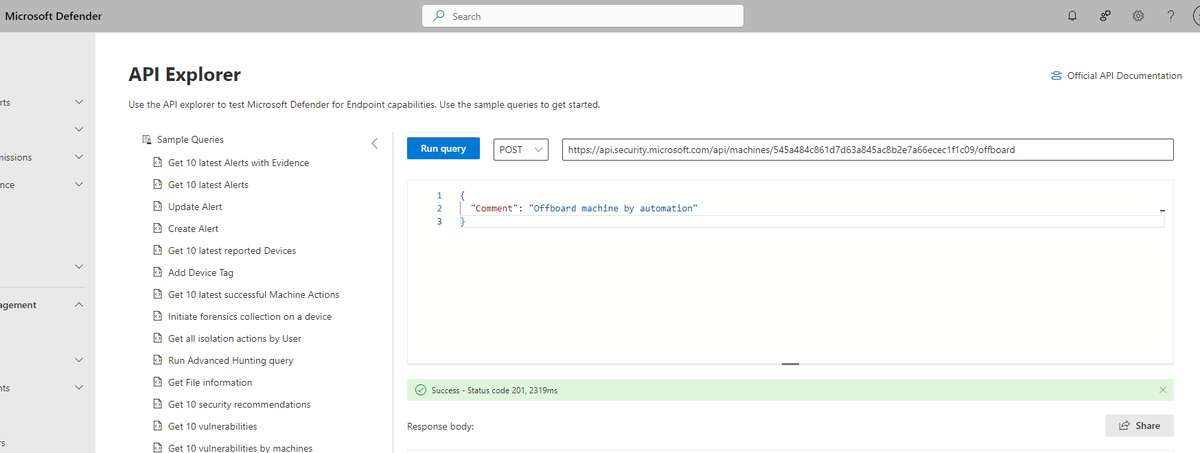Click icon beside Create Alert query
This screenshot has height=453, width=1200.
point(157,229)
